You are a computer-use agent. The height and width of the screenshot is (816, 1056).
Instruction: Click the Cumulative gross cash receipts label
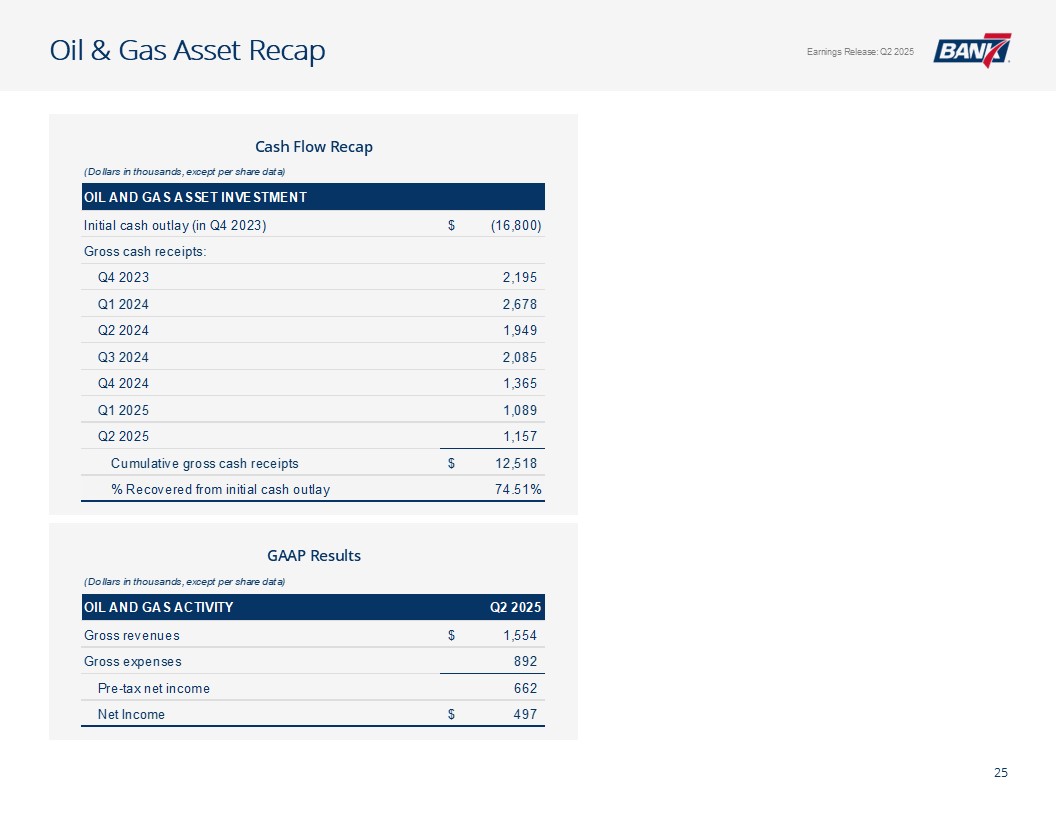click(x=204, y=463)
